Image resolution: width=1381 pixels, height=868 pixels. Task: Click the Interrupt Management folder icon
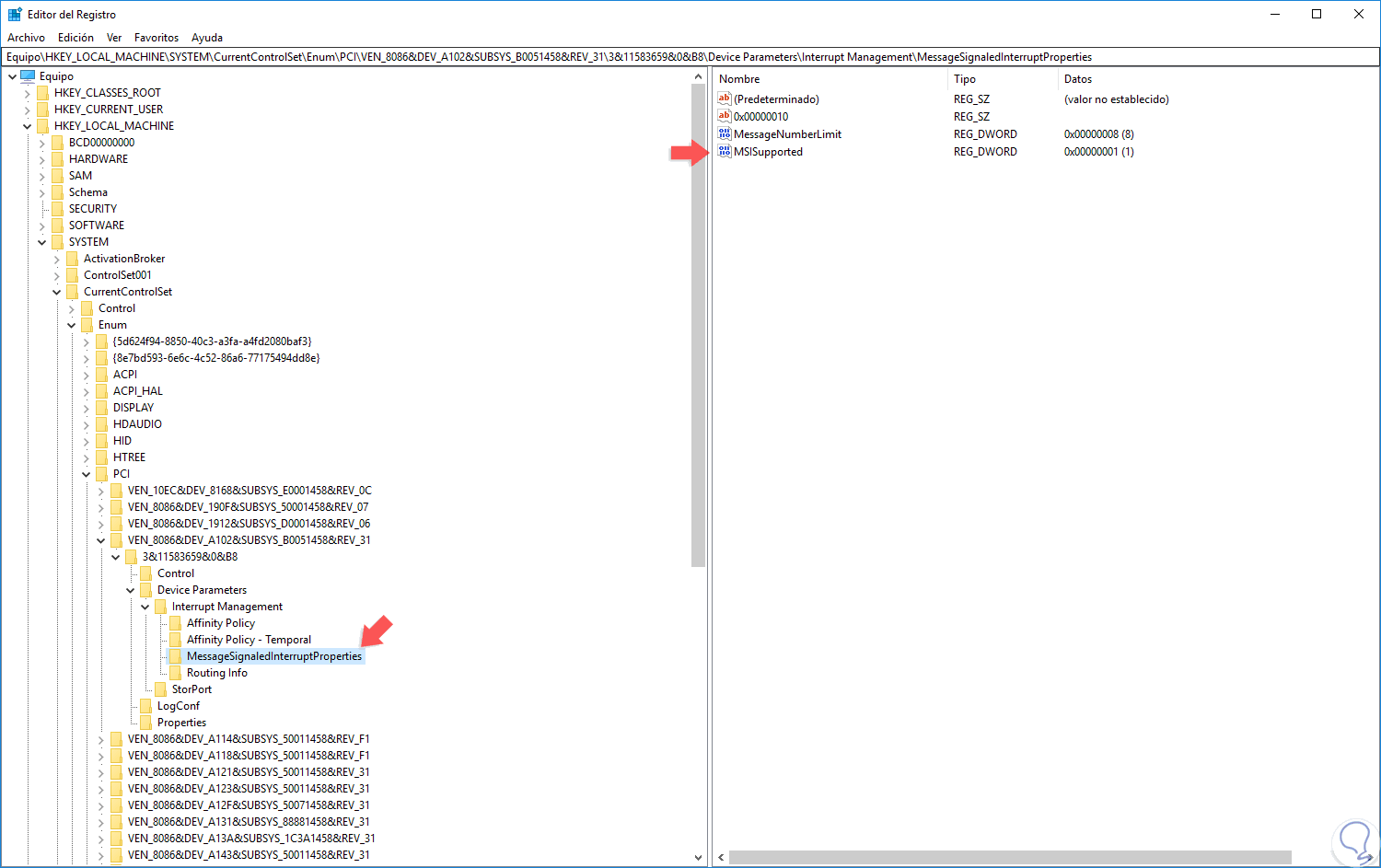pyautogui.click(x=161, y=607)
